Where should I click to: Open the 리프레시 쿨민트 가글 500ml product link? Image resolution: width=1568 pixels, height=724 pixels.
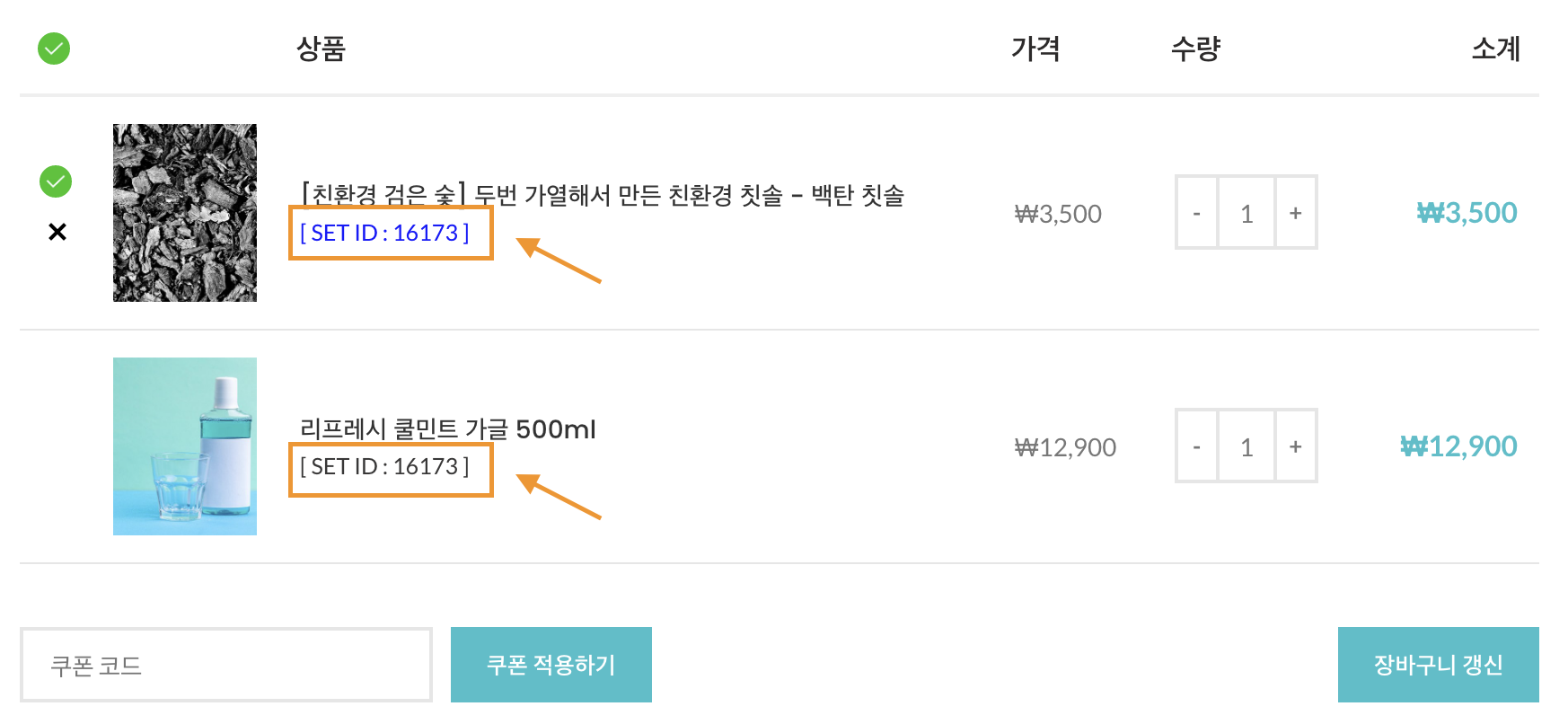click(447, 429)
